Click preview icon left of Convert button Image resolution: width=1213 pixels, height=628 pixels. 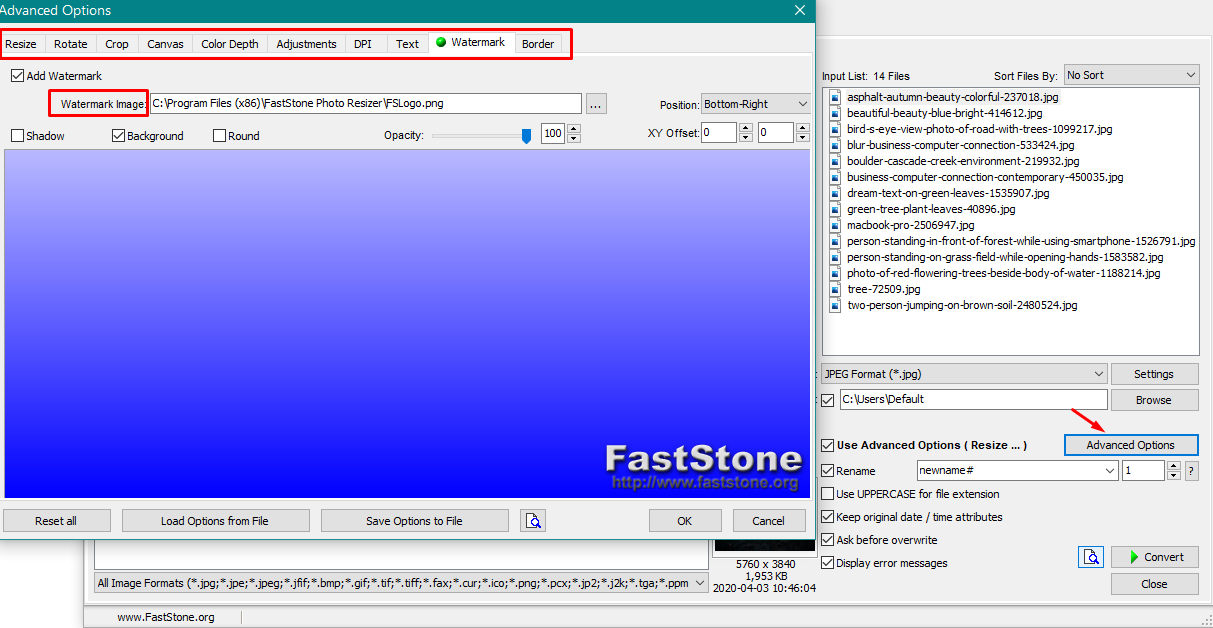[1091, 557]
